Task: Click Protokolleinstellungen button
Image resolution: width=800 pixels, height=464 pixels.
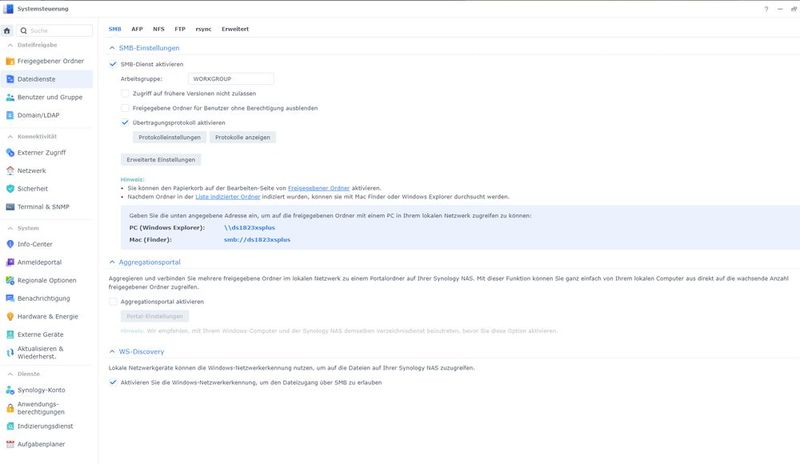Action: pos(169,137)
